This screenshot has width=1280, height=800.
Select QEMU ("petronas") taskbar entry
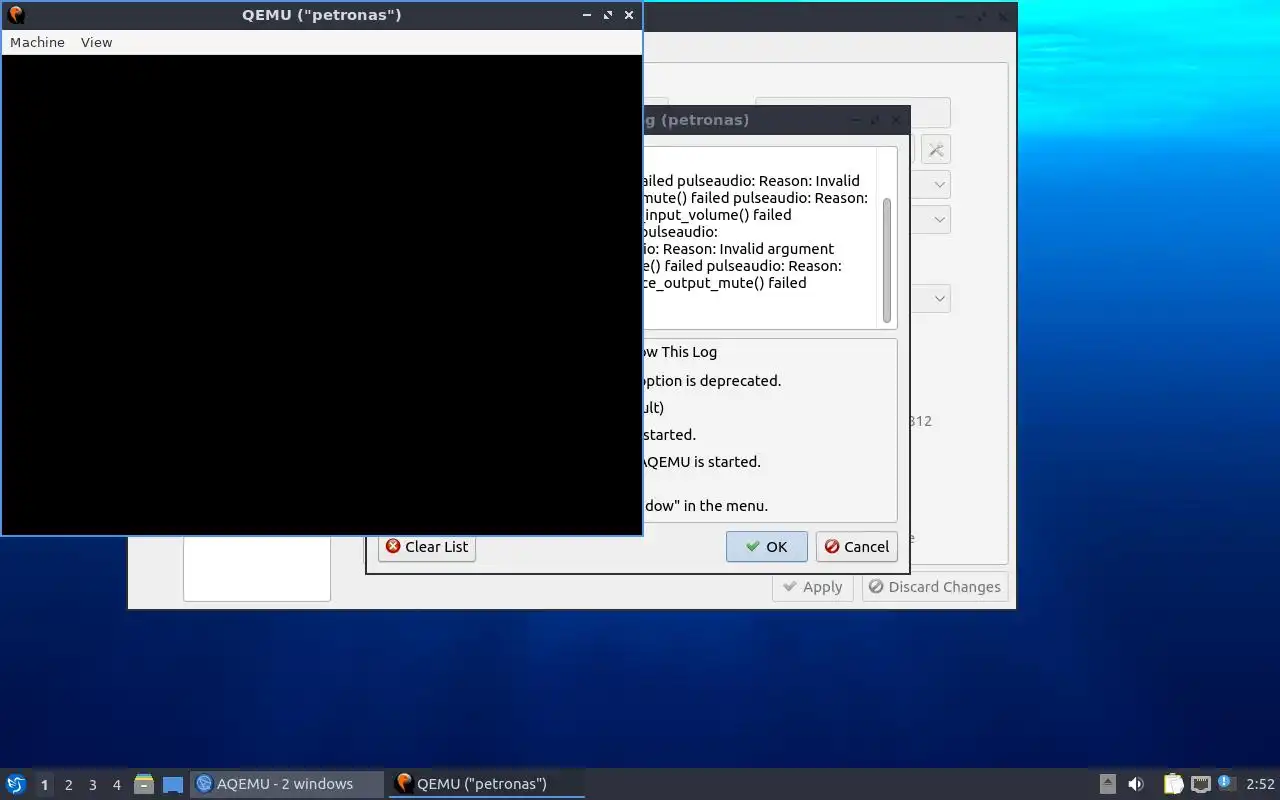(x=487, y=784)
